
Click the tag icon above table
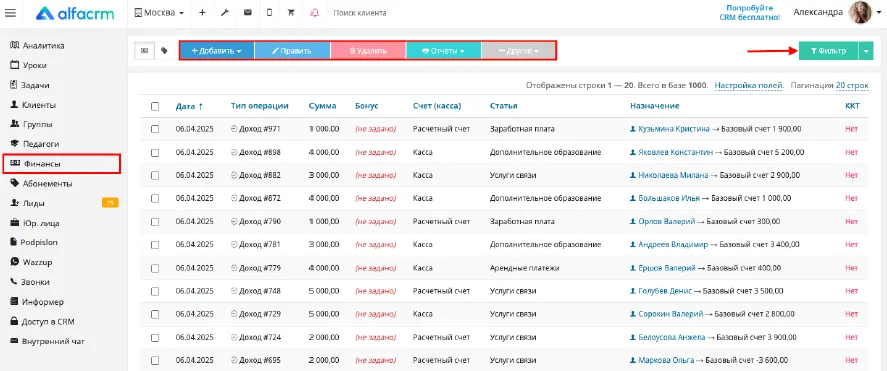(x=164, y=50)
